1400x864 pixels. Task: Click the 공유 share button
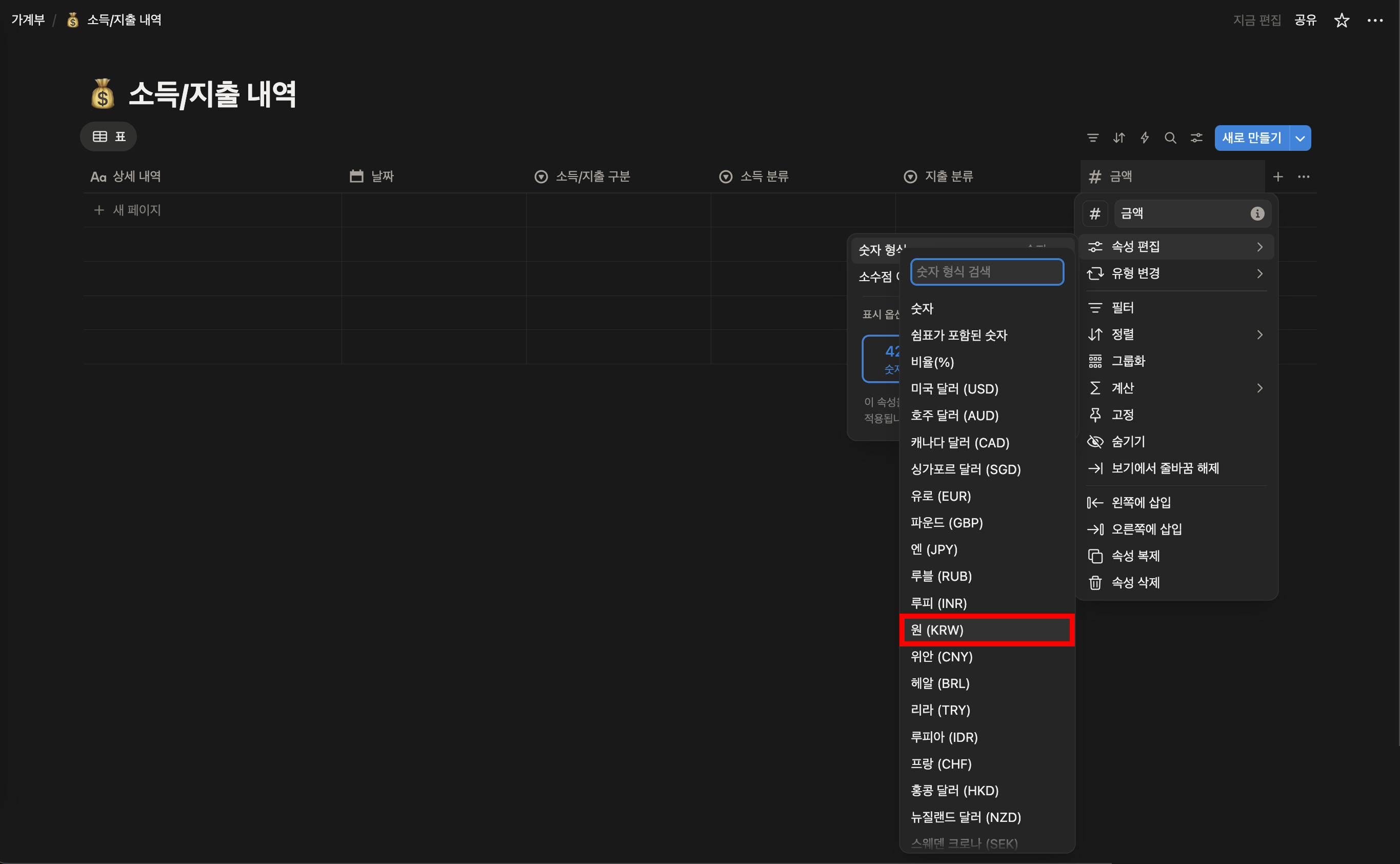pos(1305,21)
